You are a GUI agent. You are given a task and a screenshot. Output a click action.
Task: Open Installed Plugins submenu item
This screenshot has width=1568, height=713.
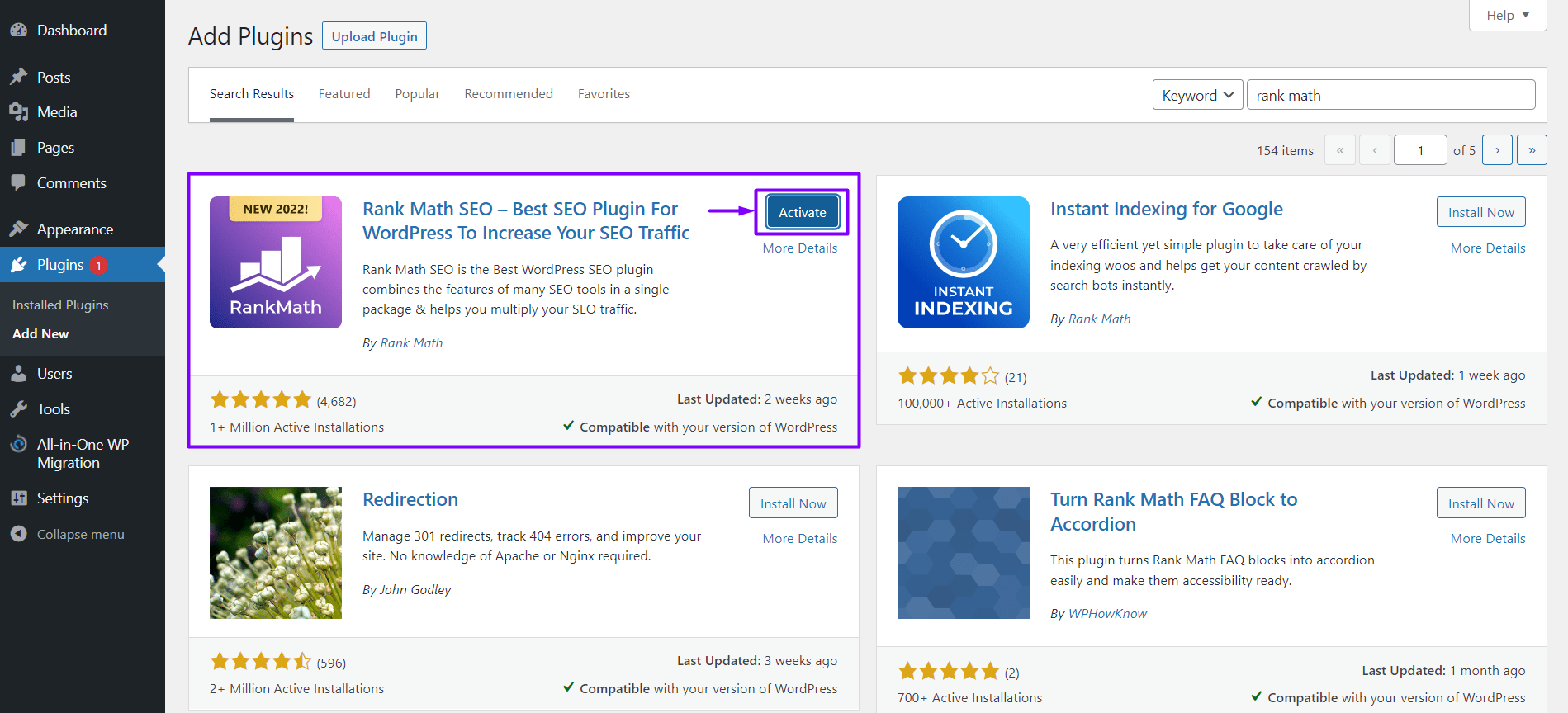pos(60,305)
